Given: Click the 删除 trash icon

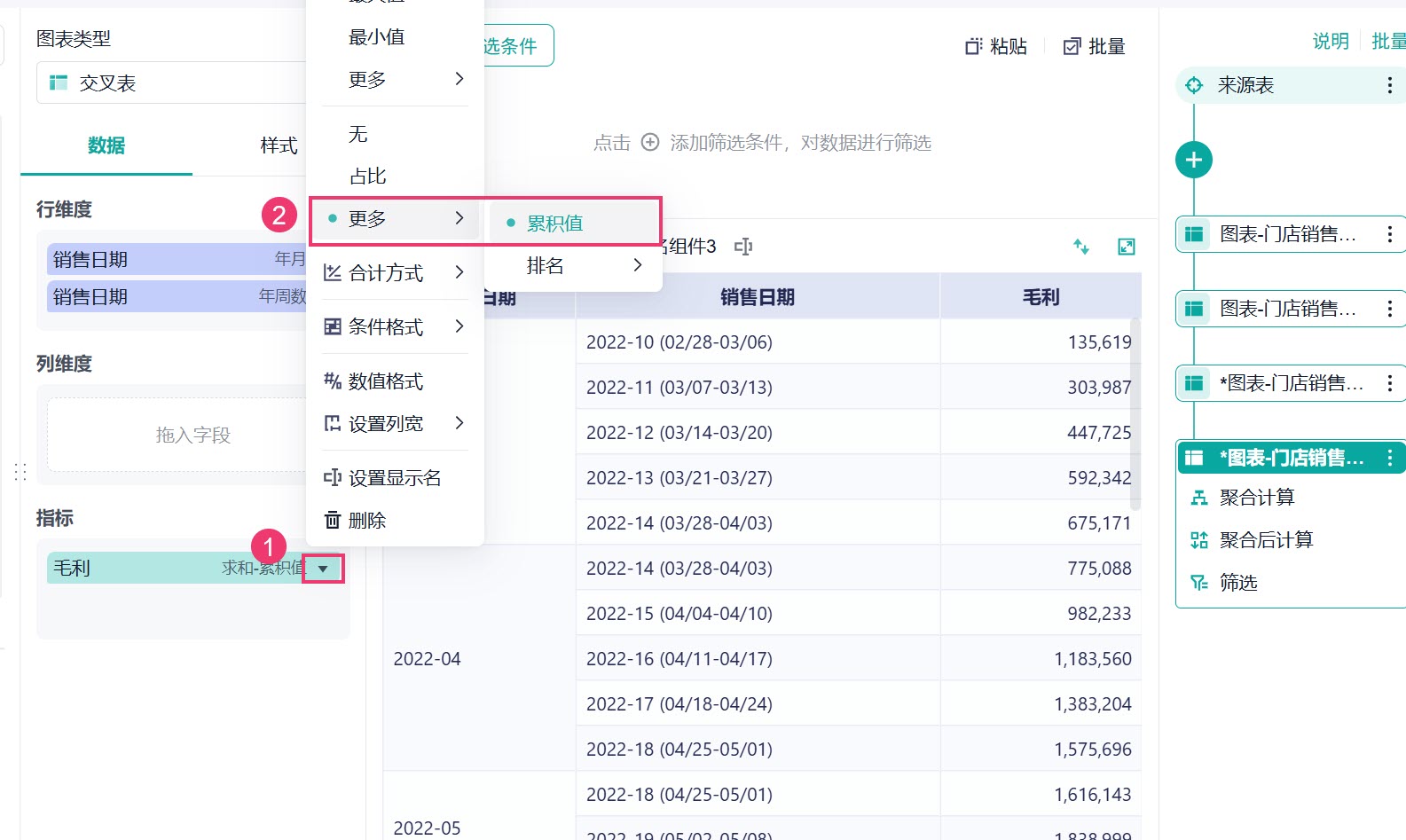Looking at the screenshot, I should pyautogui.click(x=333, y=521).
